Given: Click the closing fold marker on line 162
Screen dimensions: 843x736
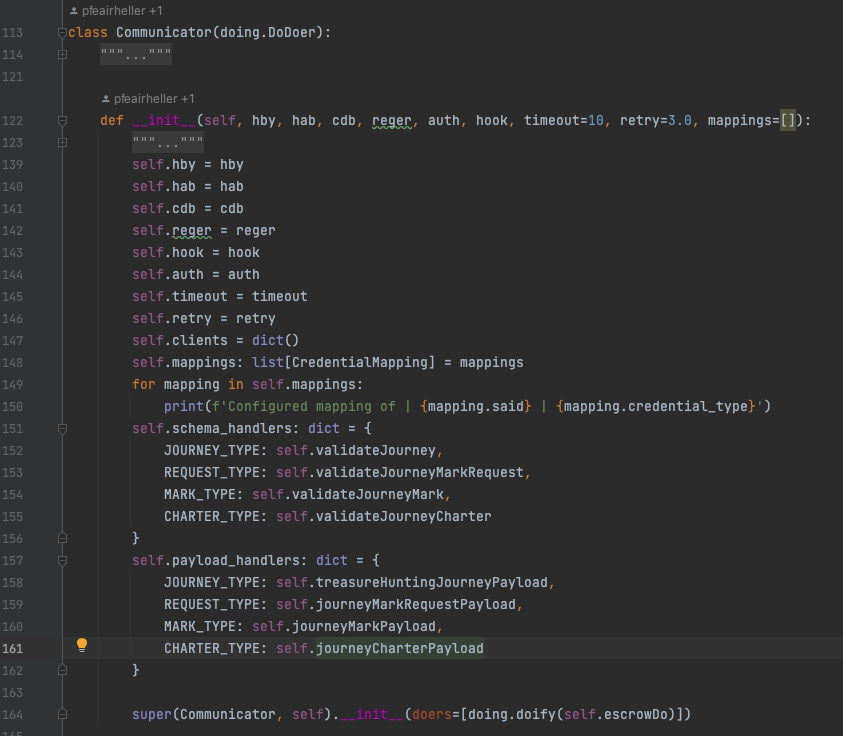Looking at the screenshot, I should pos(62,671).
